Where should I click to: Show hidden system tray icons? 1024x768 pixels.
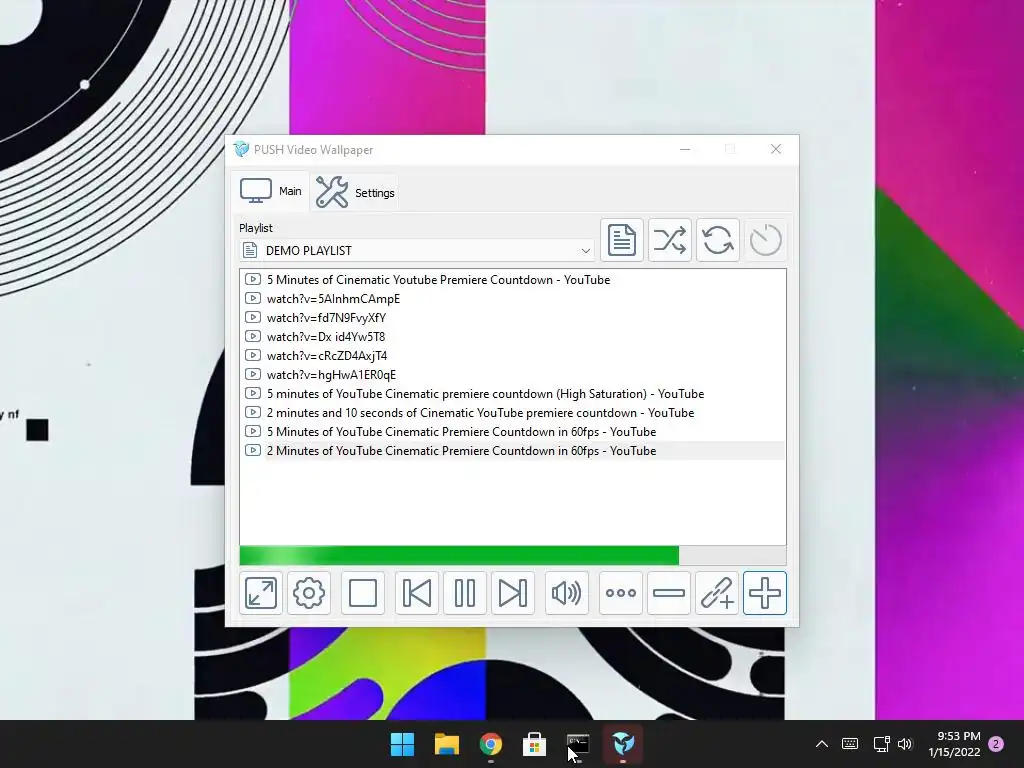(822, 744)
